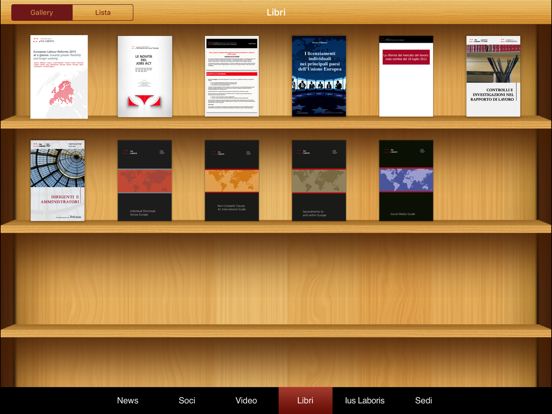Select the Libri tab
The height and width of the screenshot is (414, 552).
tap(305, 401)
